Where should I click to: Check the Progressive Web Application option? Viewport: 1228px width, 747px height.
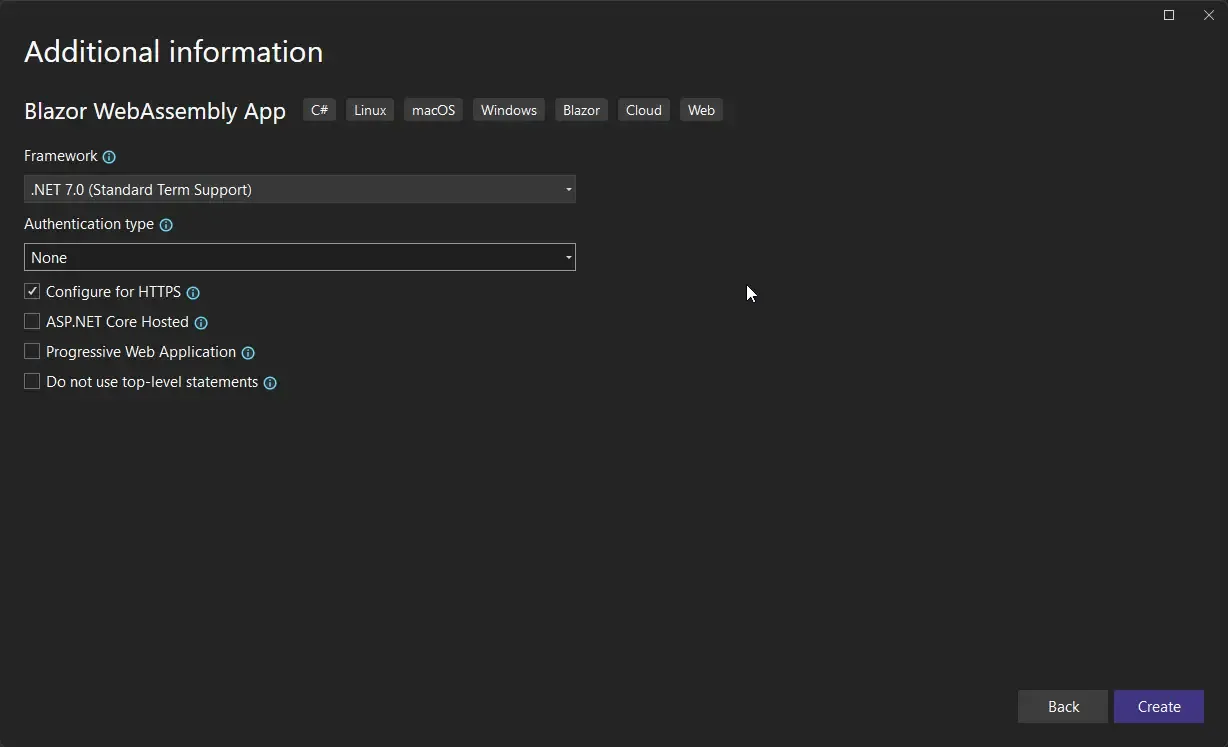coord(31,351)
